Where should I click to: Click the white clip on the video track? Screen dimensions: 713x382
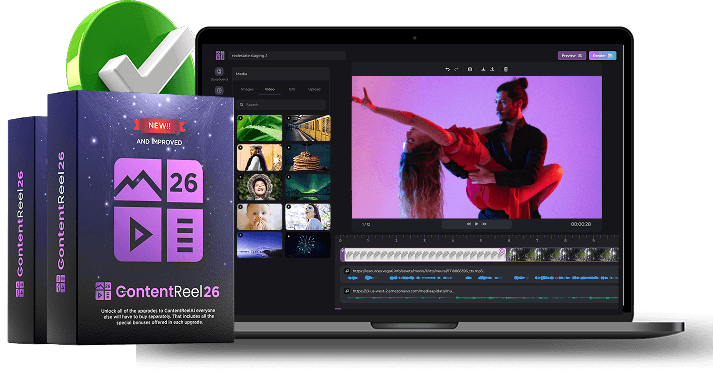coord(424,255)
